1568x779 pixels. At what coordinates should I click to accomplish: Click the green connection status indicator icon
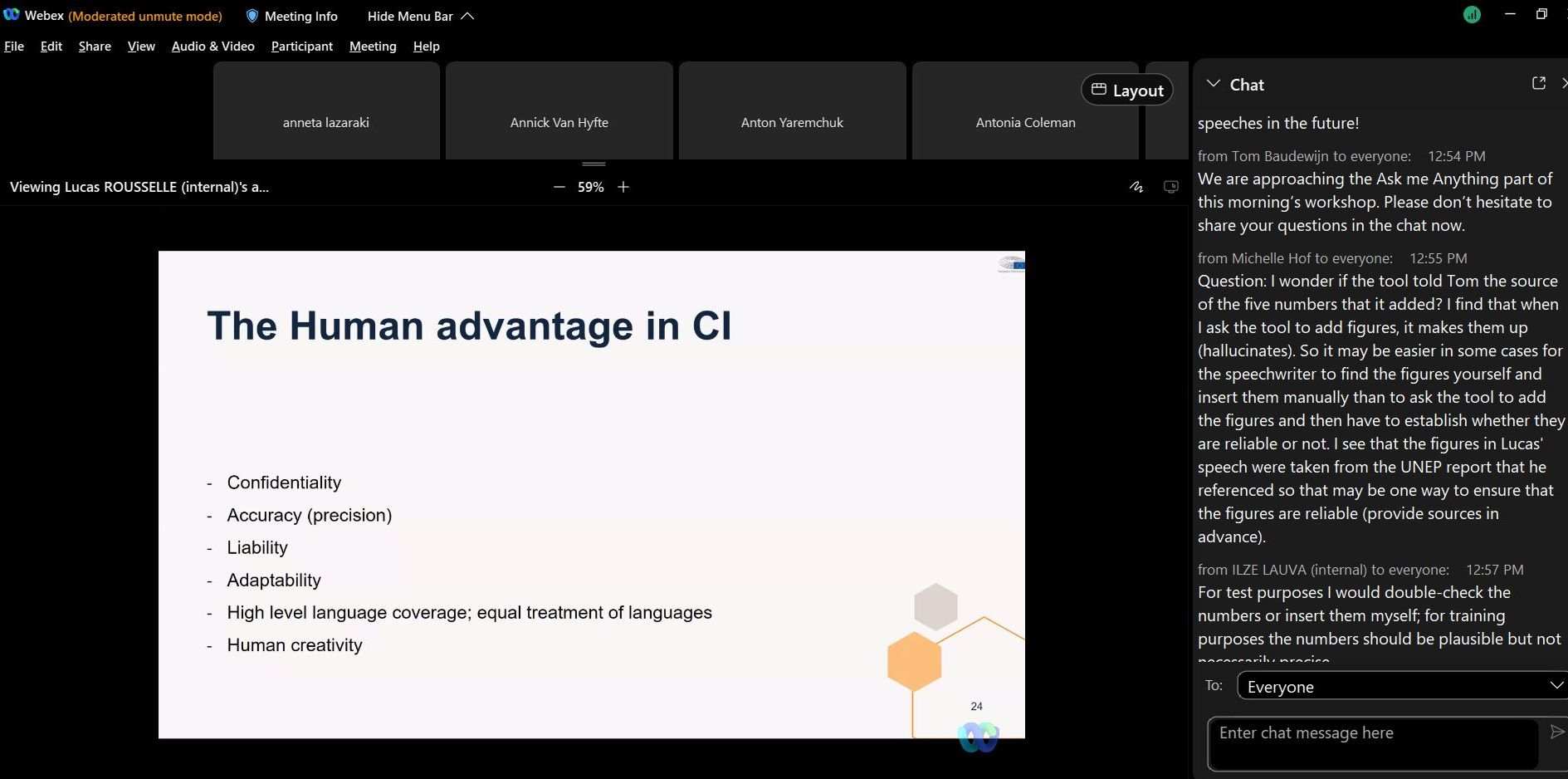1472,15
